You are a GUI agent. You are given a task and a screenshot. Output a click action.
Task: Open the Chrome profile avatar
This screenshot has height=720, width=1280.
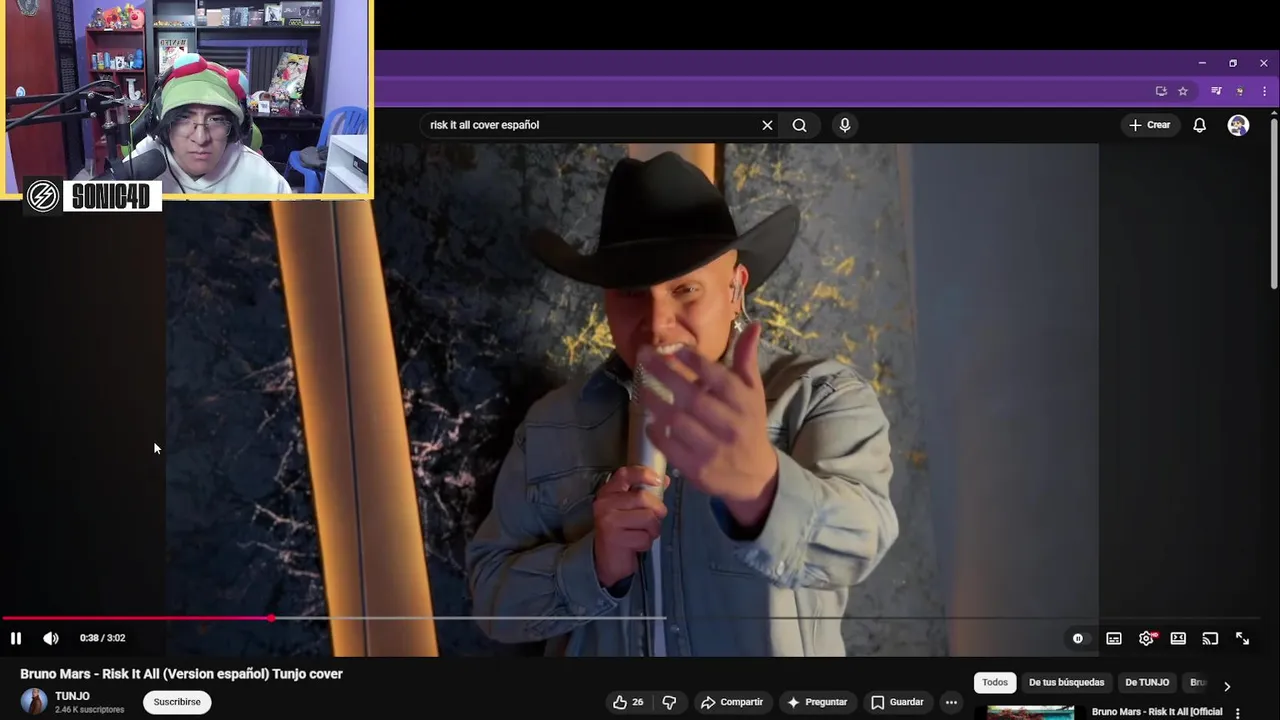(x=1240, y=91)
